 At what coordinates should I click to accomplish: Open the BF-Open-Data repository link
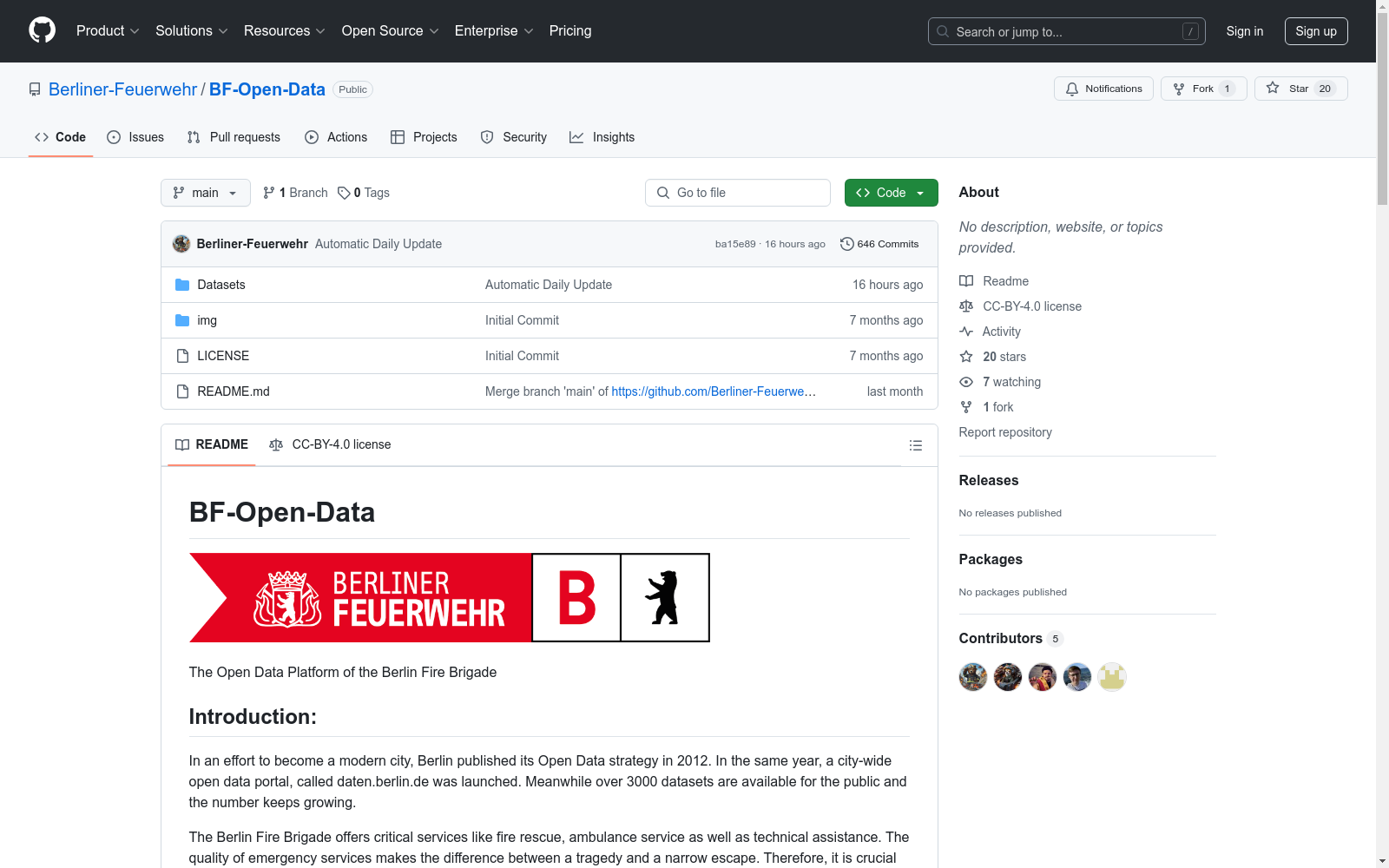[267, 89]
